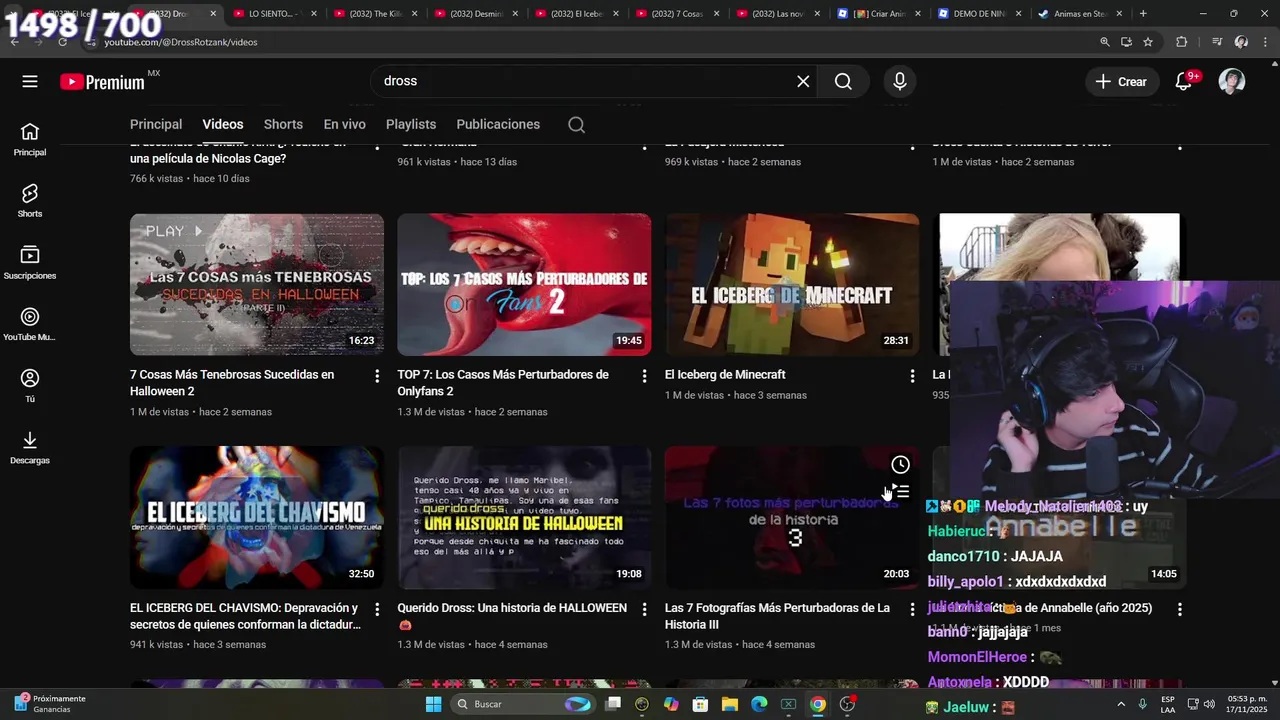The height and width of the screenshot is (720, 1280).
Task: Search within the channel using the magnifier
Action: pyautogui.click(x=576, y=125)
